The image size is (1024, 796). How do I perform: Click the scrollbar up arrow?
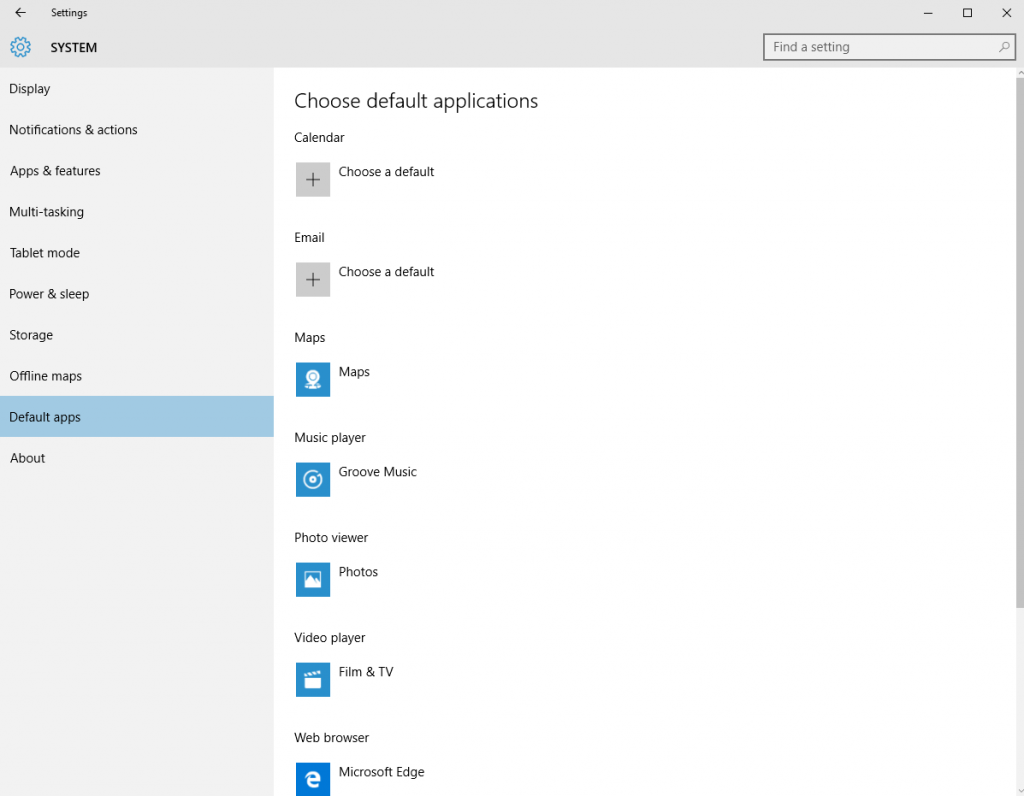click(x=1020, y=72)
